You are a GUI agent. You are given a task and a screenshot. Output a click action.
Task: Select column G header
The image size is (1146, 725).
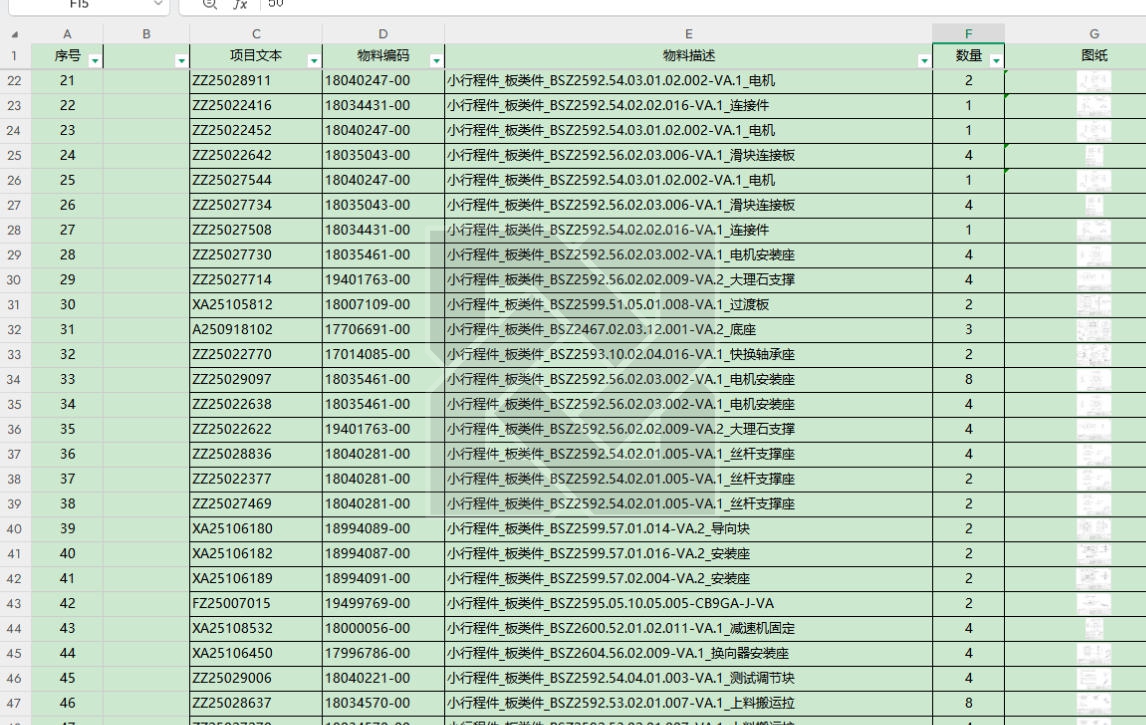[1094, 35]
